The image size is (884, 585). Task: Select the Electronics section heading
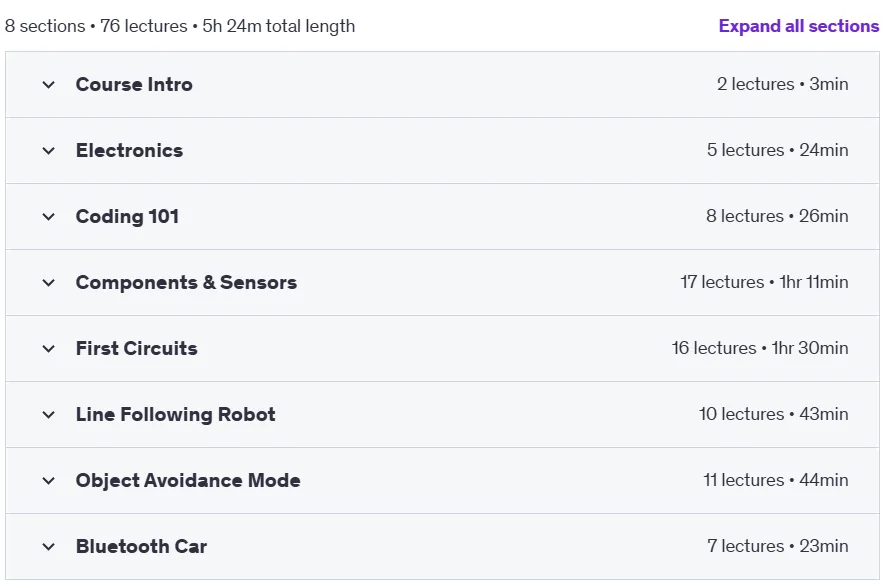point(129,150)
